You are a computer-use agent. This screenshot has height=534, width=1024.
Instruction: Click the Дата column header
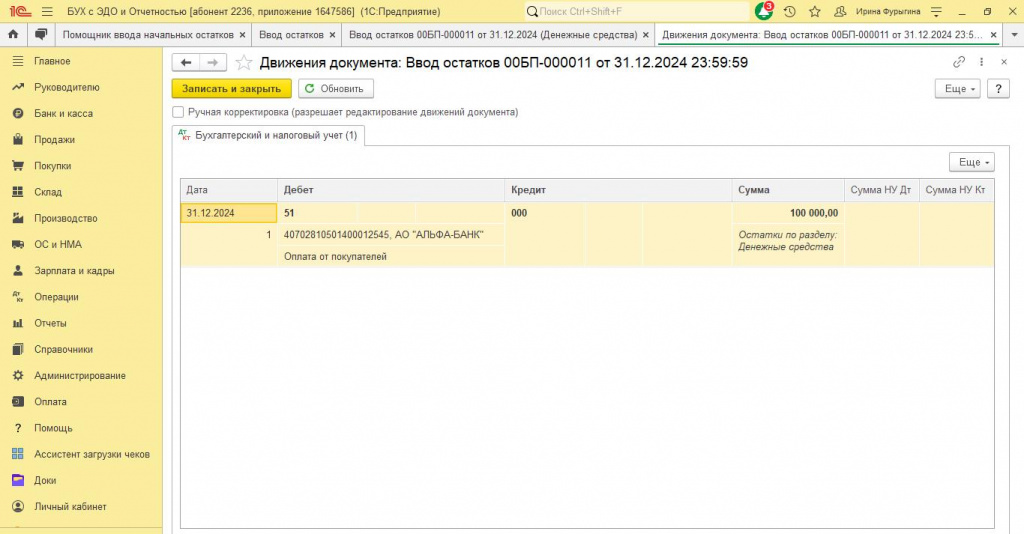coord(229,190)
